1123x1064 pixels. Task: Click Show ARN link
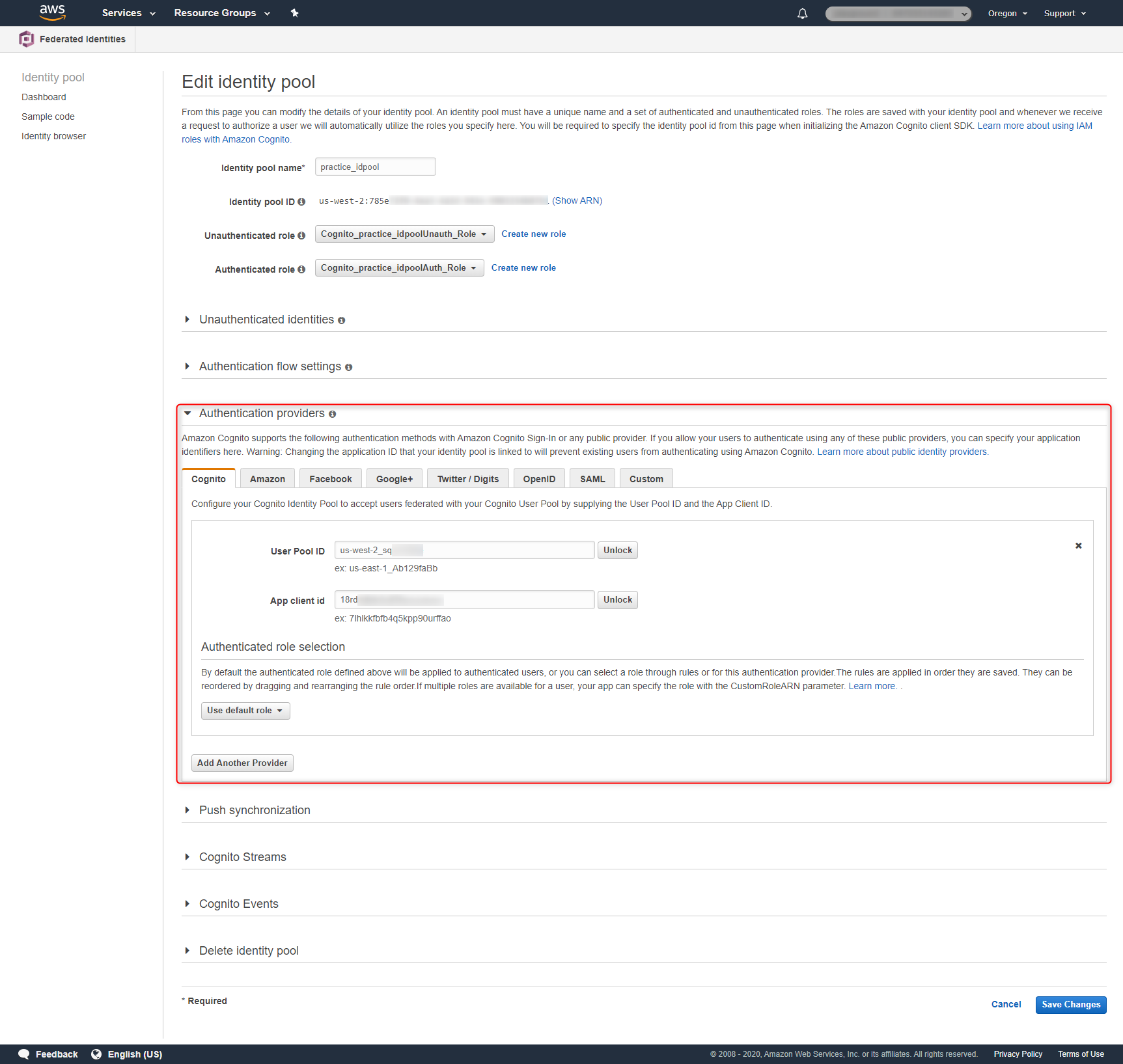[577, 201]
